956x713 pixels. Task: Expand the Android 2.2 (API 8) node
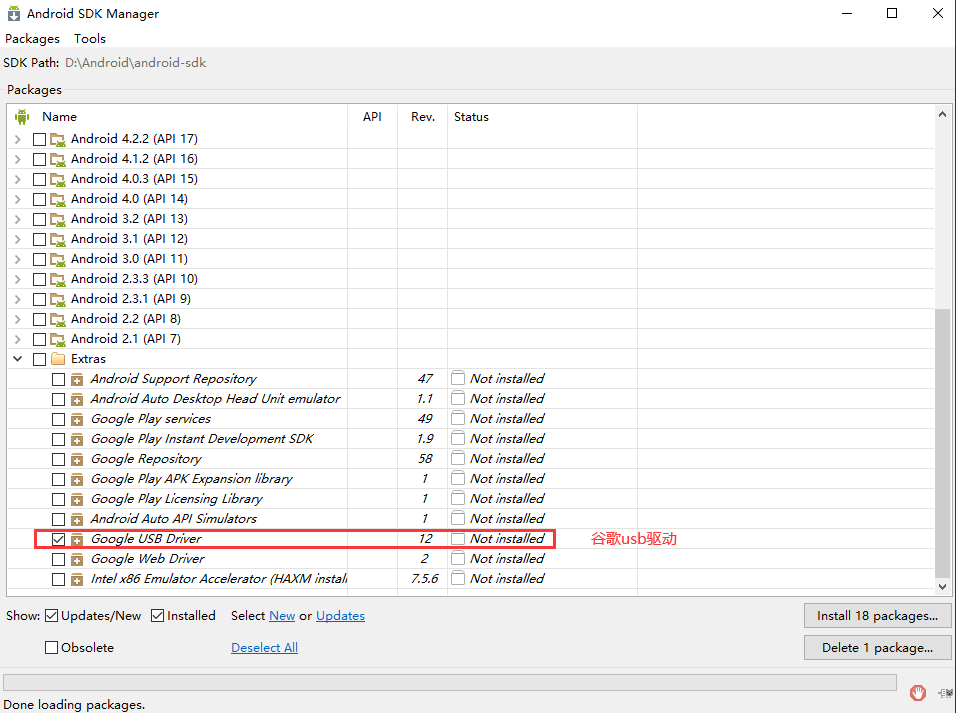18,319
